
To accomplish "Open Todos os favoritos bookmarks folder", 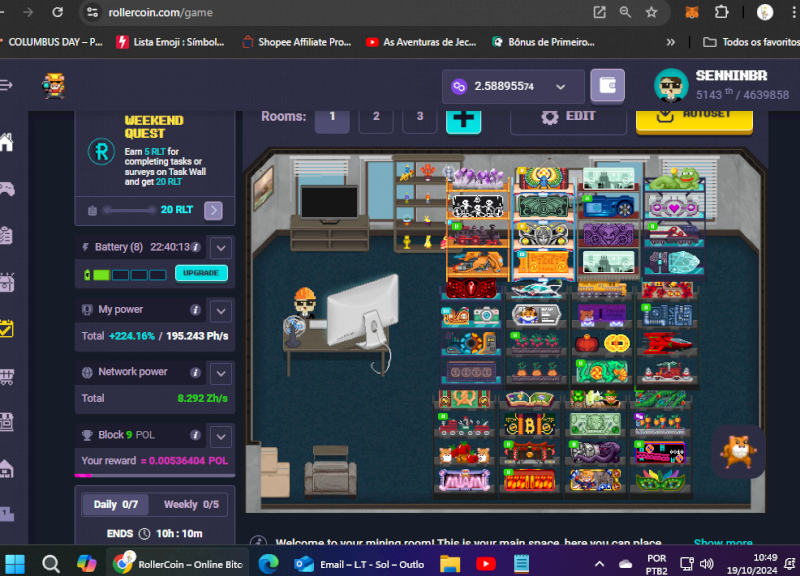I will [x=751, y=42].
